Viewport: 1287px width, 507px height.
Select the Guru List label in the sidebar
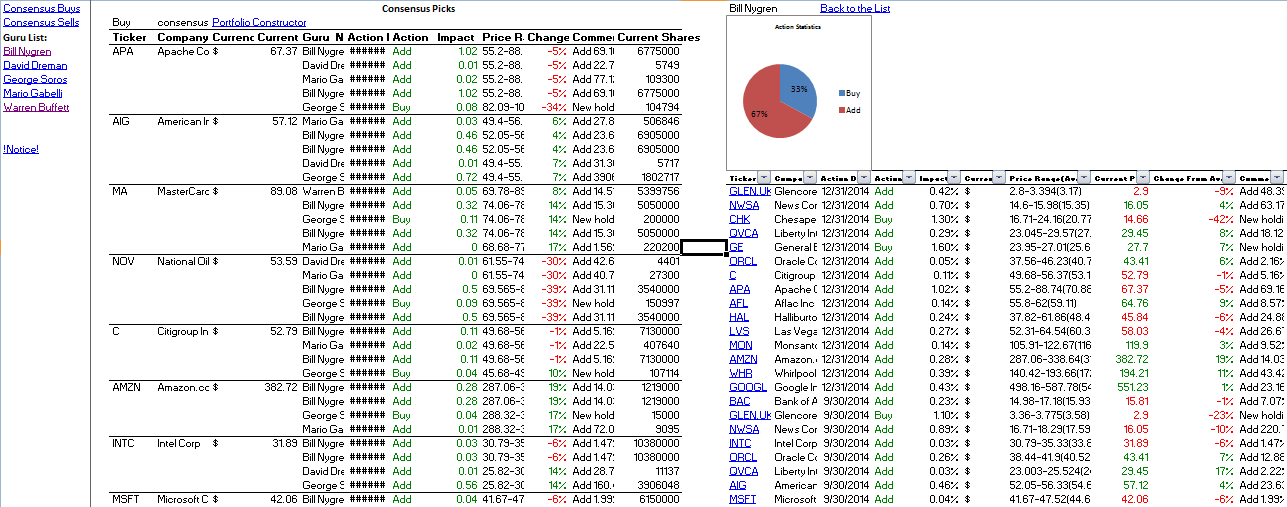(26, 37)
